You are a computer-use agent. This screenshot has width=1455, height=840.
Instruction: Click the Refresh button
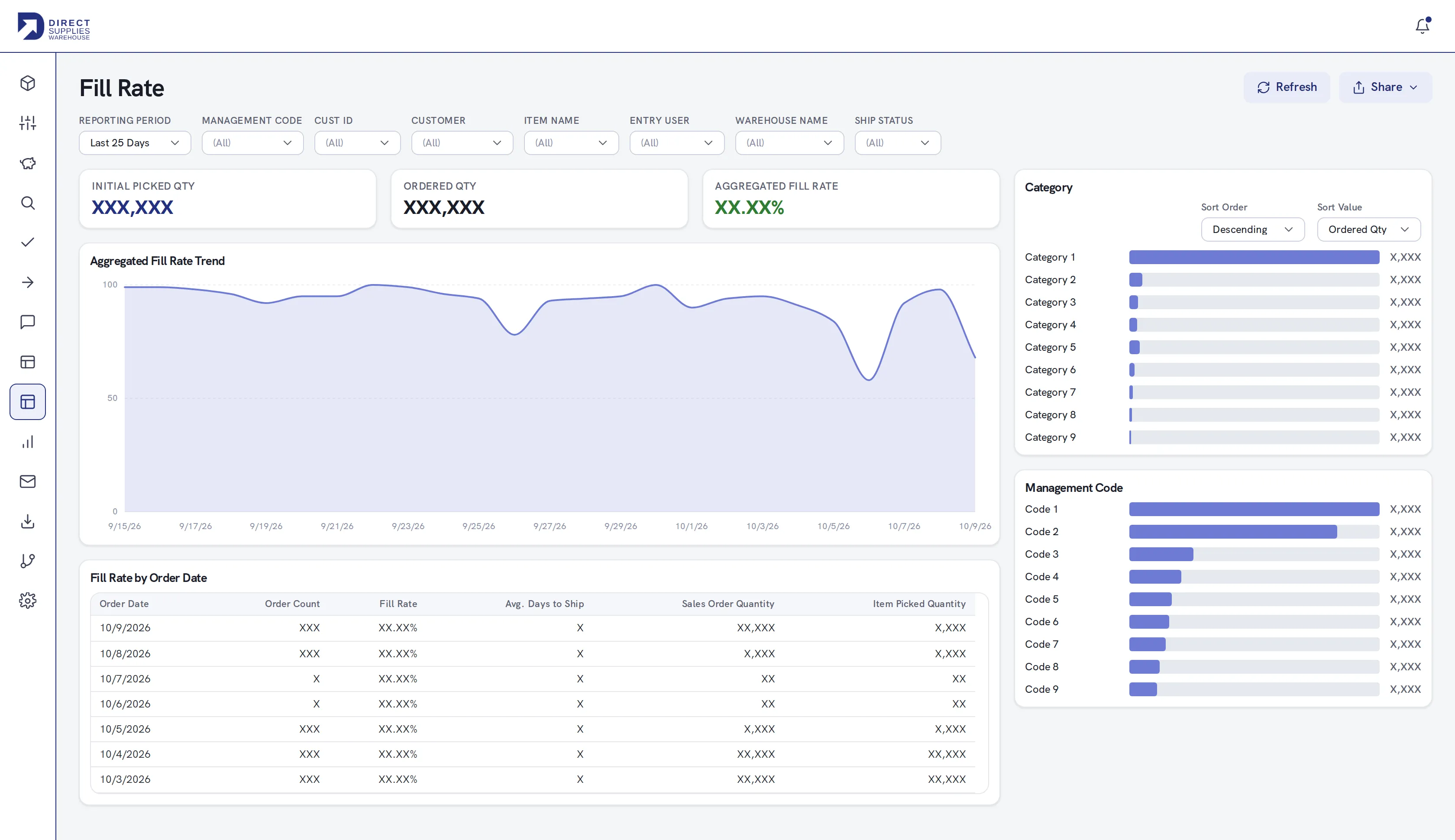click(x=1287, y=87)
